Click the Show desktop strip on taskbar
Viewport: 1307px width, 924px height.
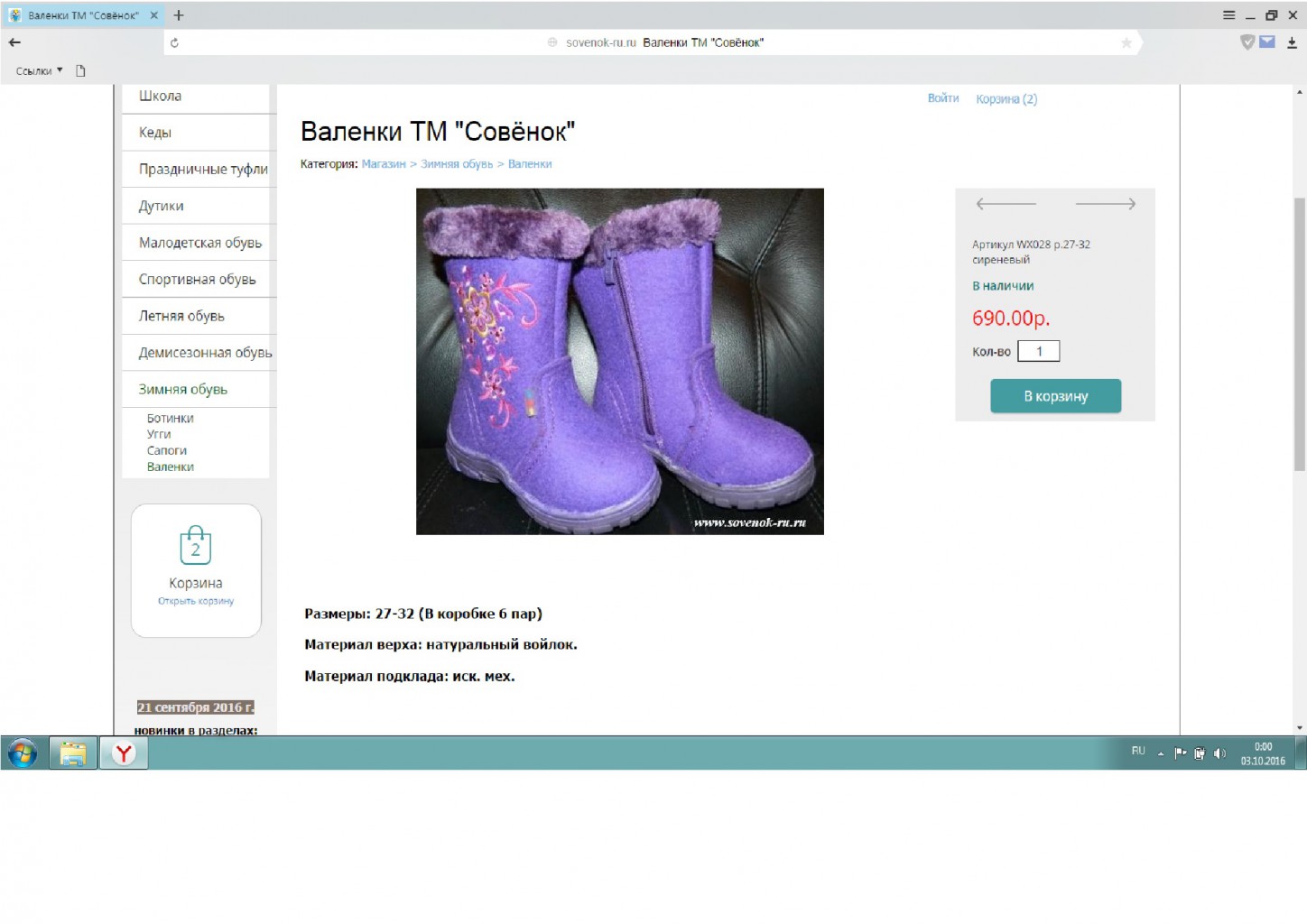point(1301,753)
